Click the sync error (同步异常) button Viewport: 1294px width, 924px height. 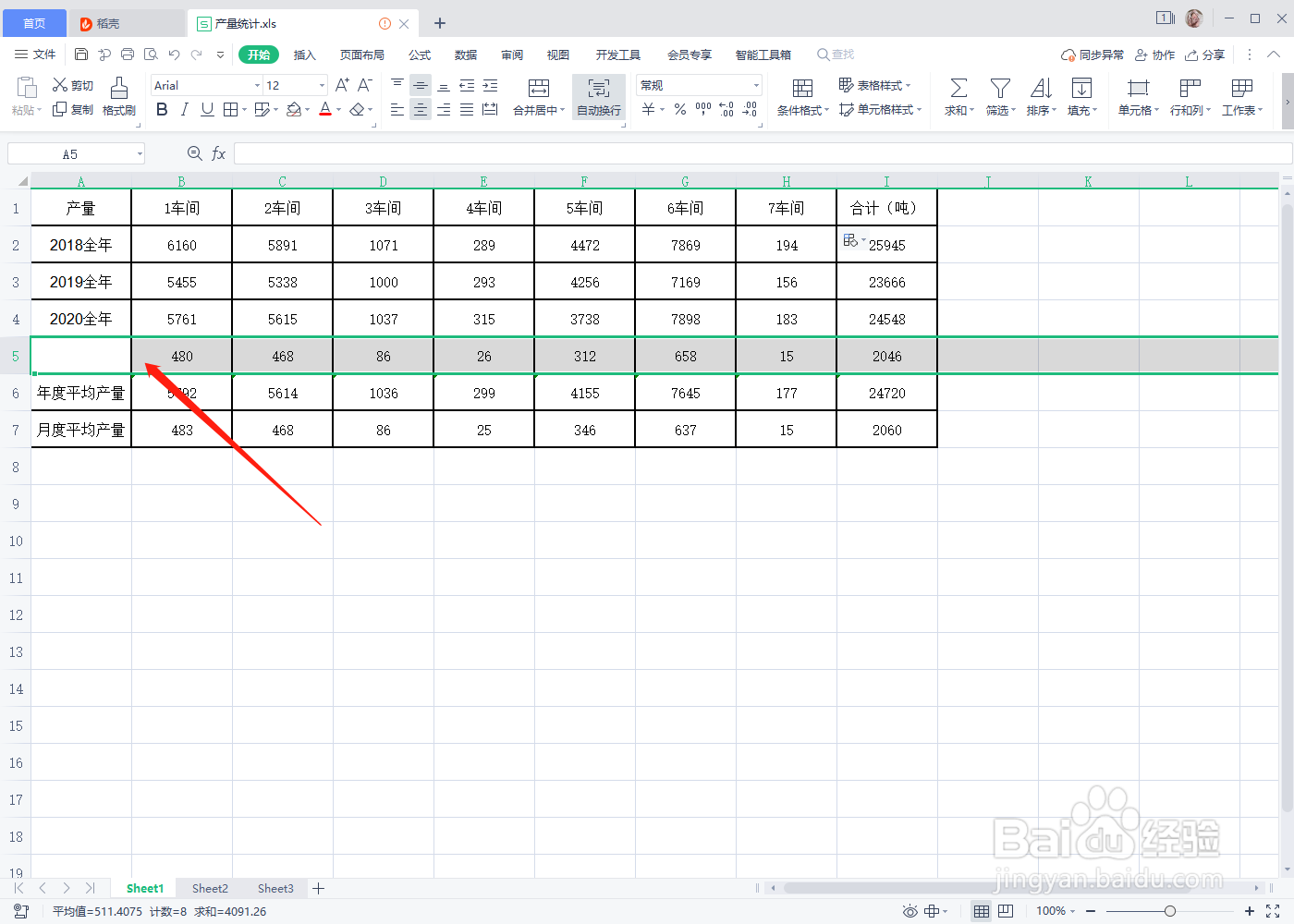(1093, 55)
